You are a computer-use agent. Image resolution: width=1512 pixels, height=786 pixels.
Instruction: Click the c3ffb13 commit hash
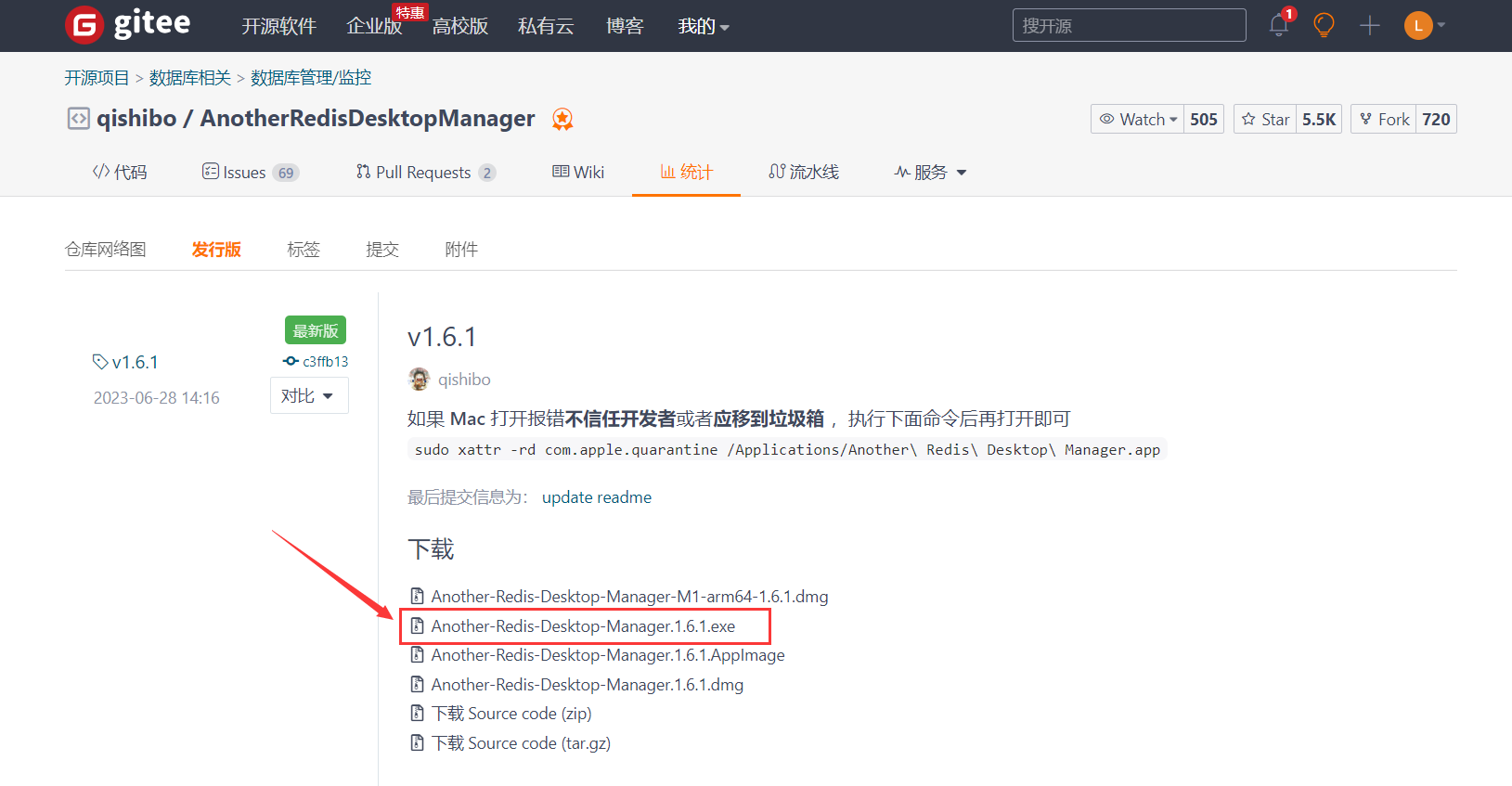(x=325, y=362)
